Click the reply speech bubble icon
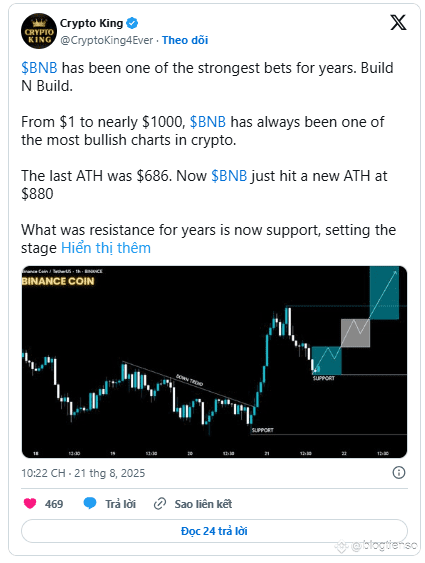 (90, 503)
